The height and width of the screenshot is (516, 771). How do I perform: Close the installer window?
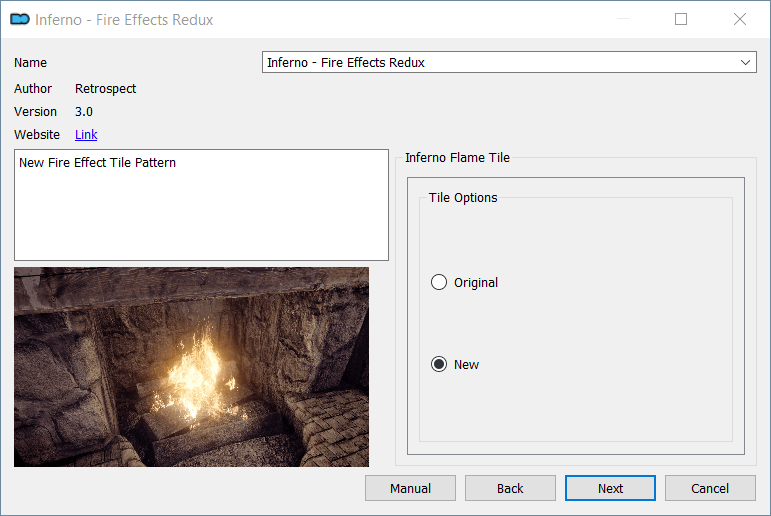point(740,19)
